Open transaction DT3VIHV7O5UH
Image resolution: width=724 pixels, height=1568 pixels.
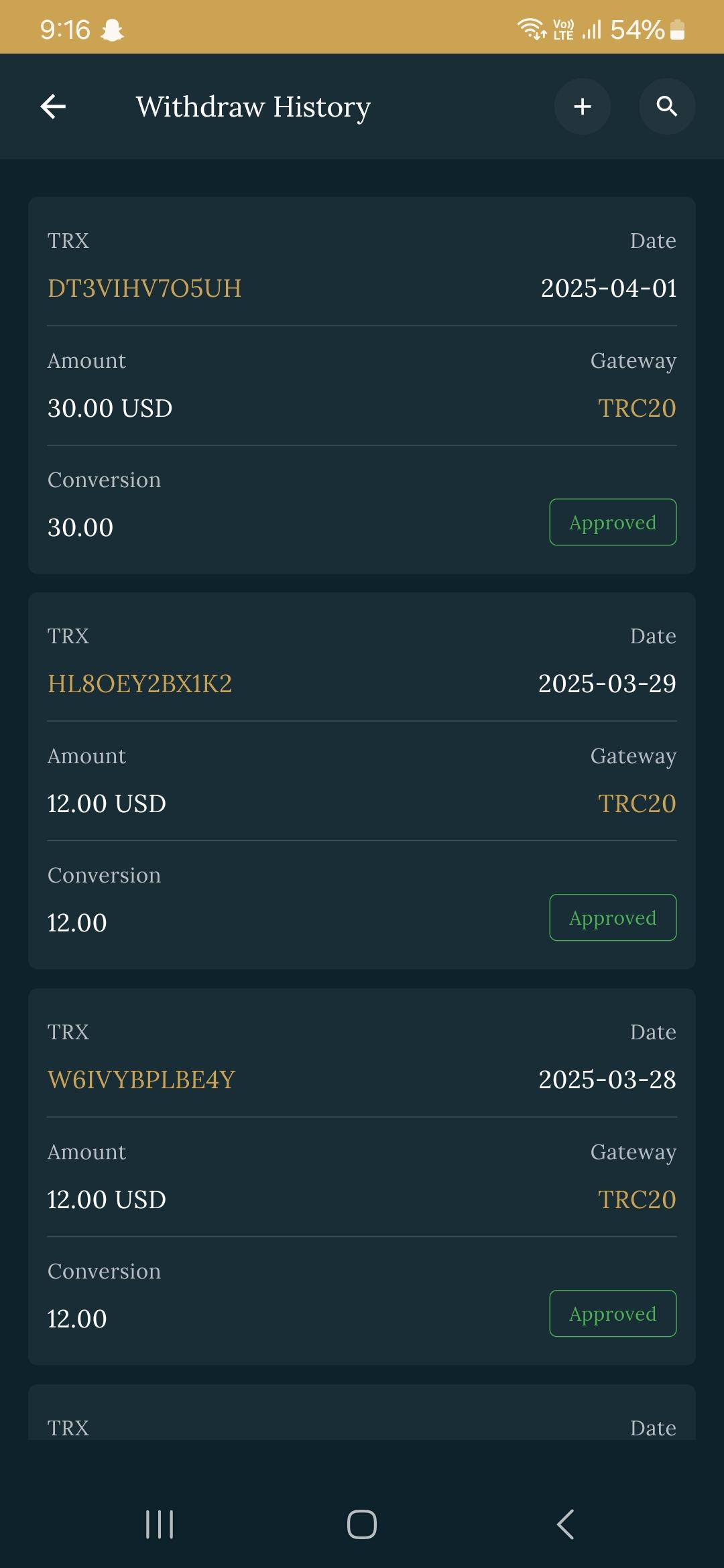pyautogui.click(x=144, y=289)
